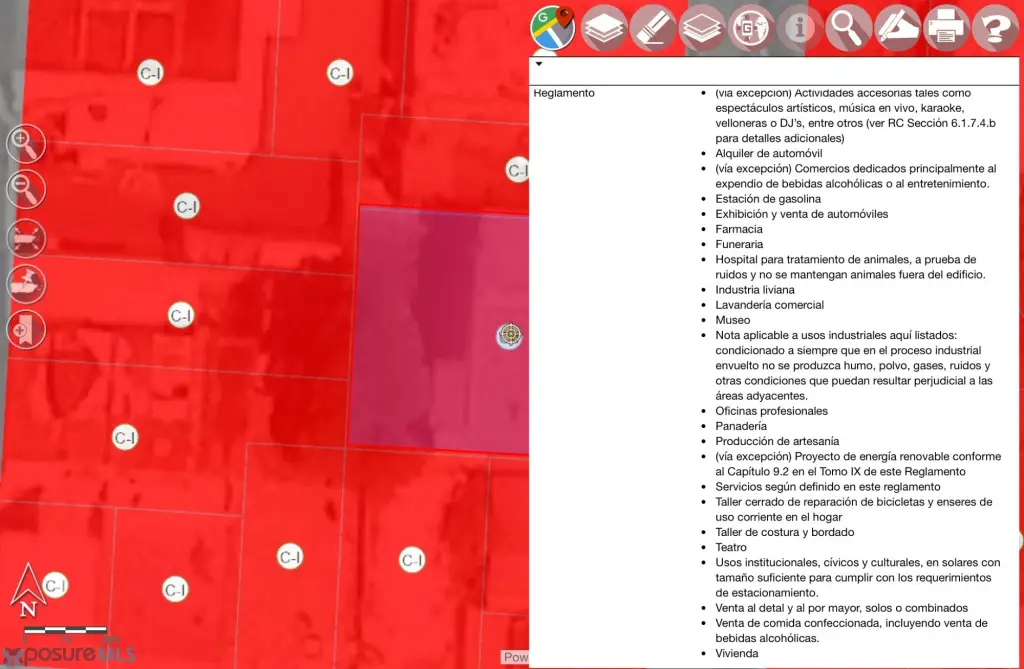Select 'Taller de costura y bordado' item

coord(784,532)
